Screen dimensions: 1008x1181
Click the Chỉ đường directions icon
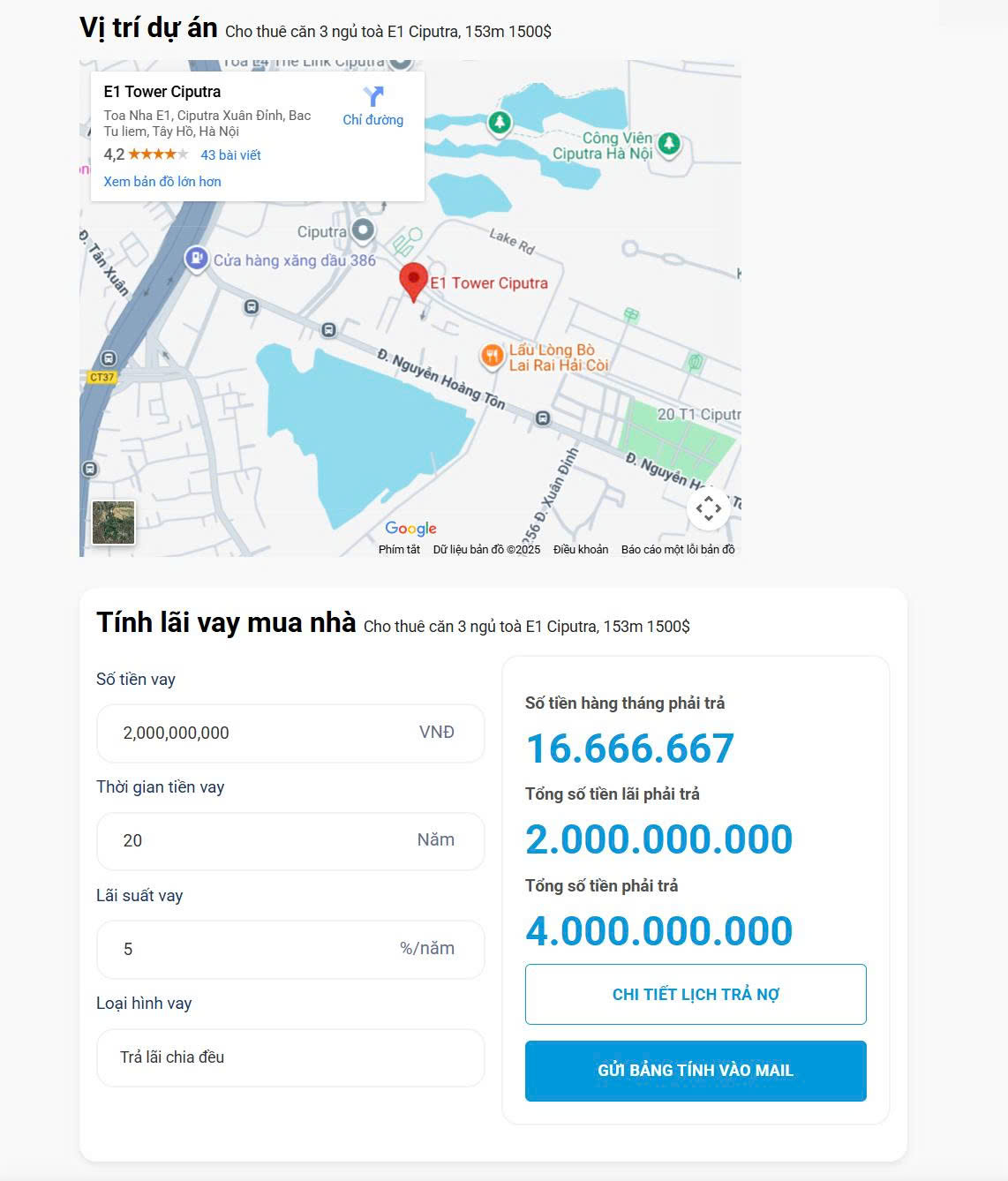[372, 97]
